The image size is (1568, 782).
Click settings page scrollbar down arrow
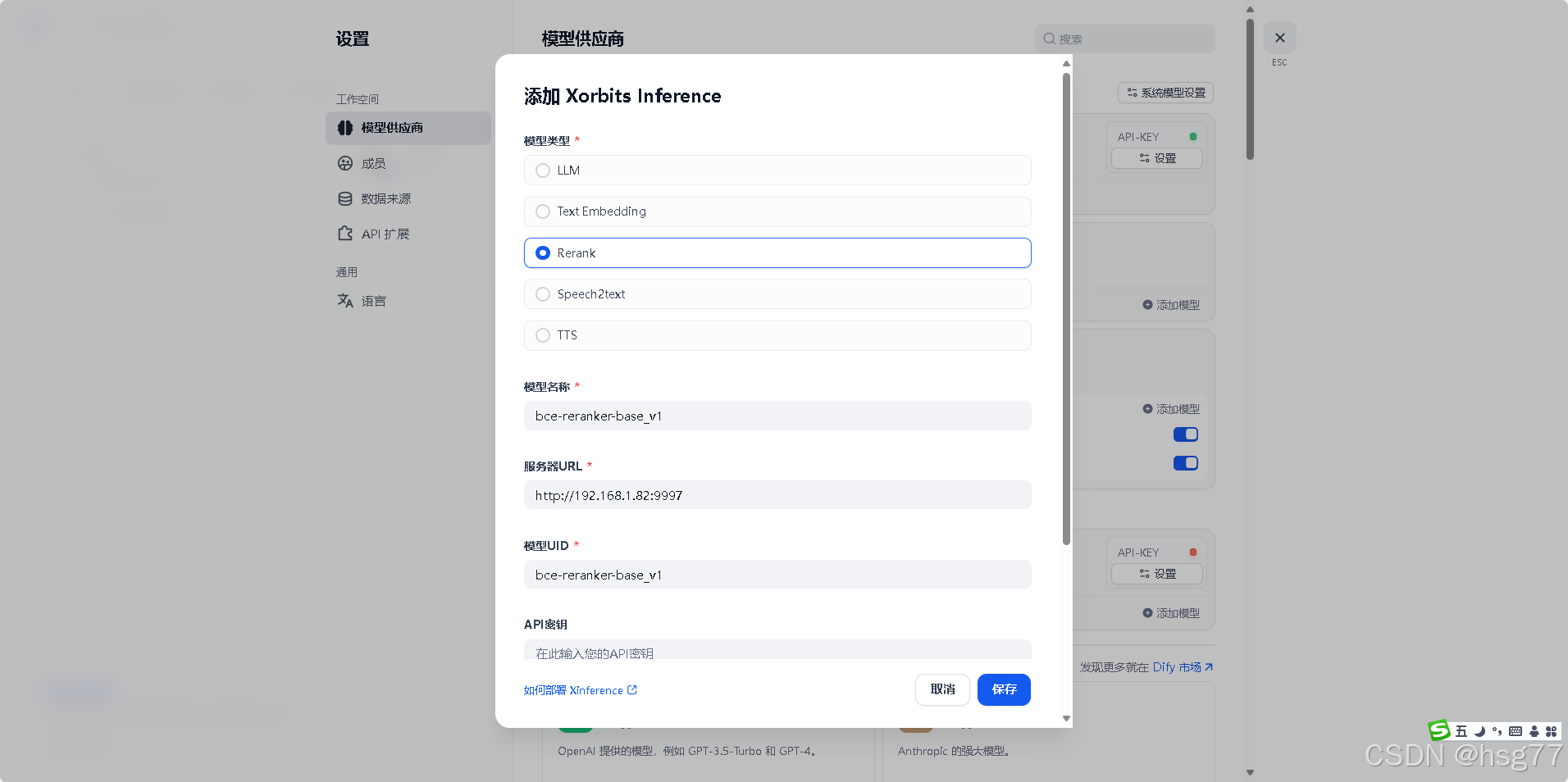tap(1250, 772)
